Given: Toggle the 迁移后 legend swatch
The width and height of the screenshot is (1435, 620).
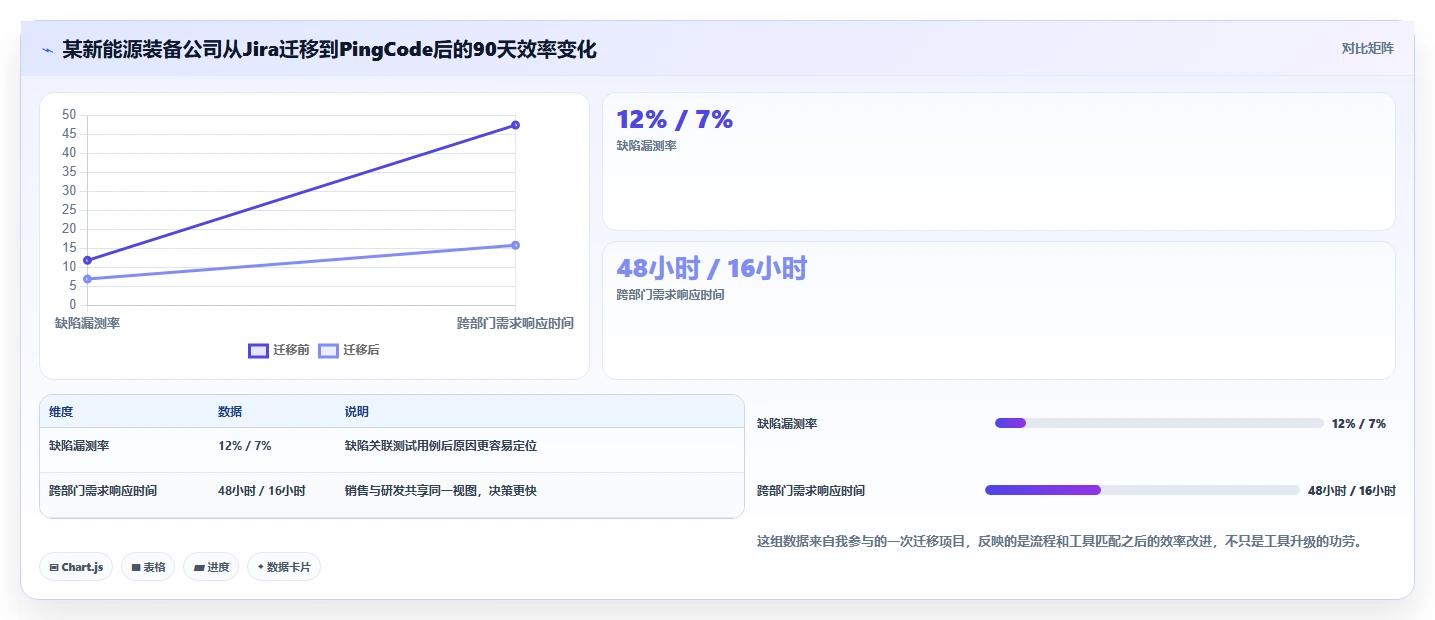Looking at the screenshot, I should (328, 350).
